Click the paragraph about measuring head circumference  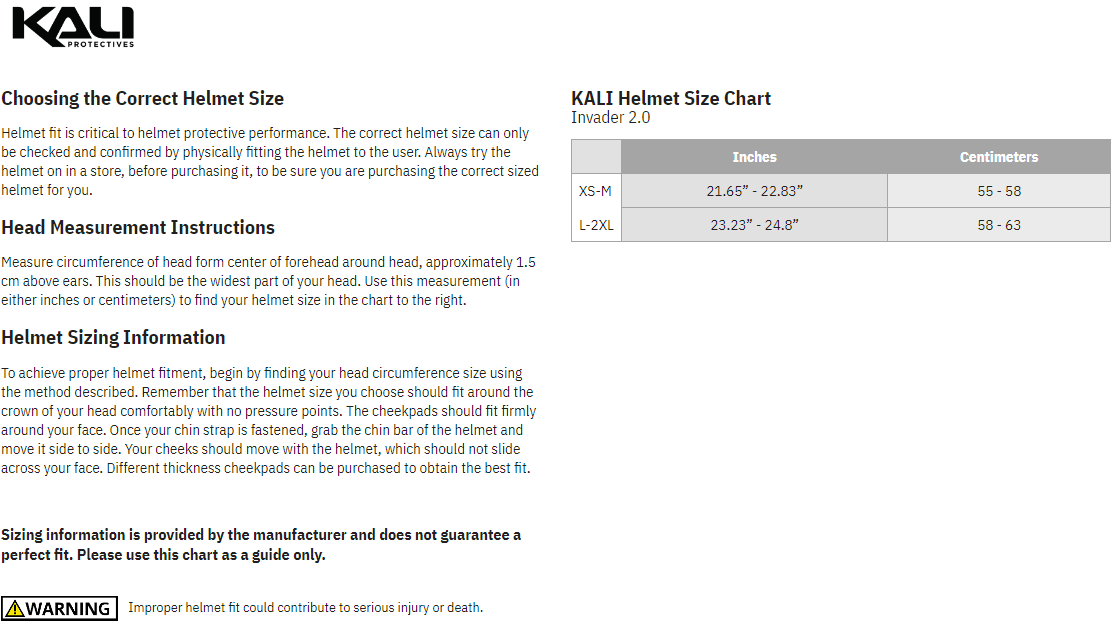click(268, 281)
